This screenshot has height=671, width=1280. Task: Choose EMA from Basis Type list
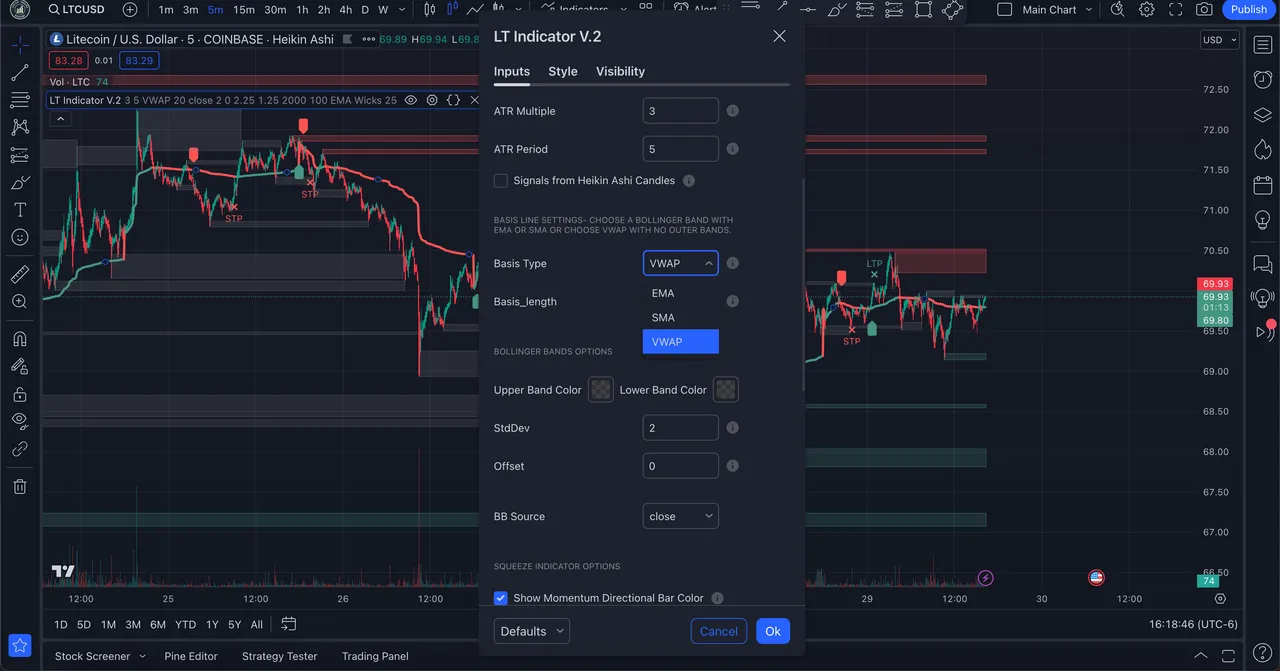(x=680, y=293)
